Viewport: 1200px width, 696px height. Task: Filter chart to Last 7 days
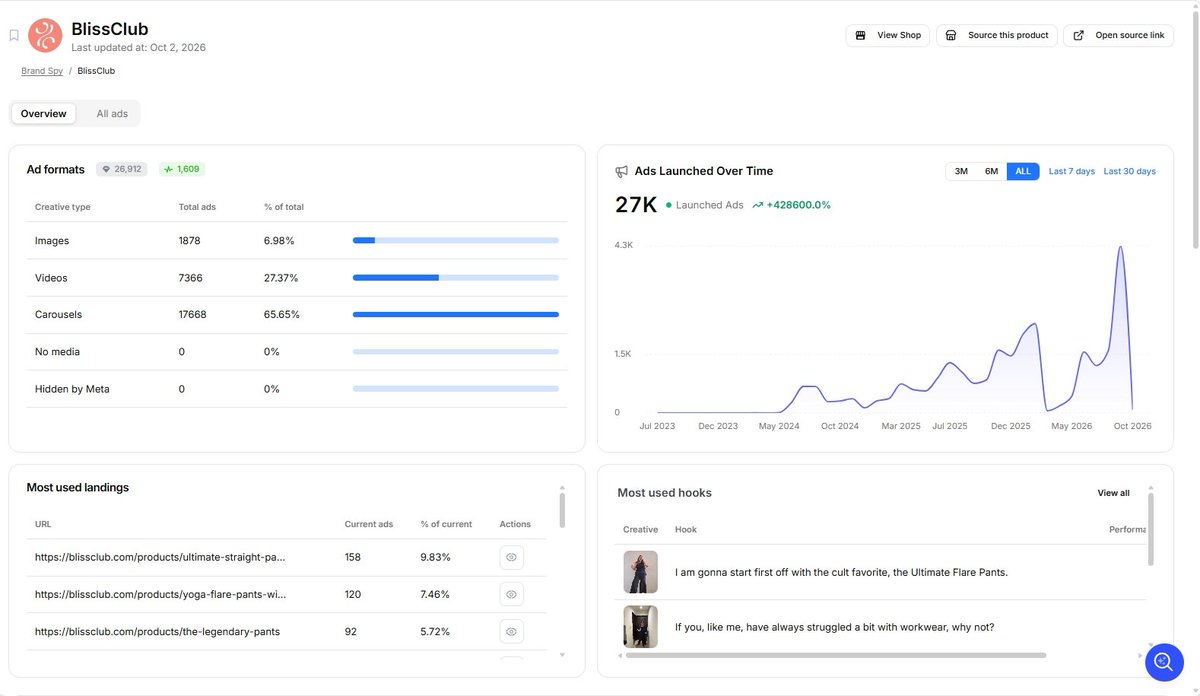[x=1072, y=171]
